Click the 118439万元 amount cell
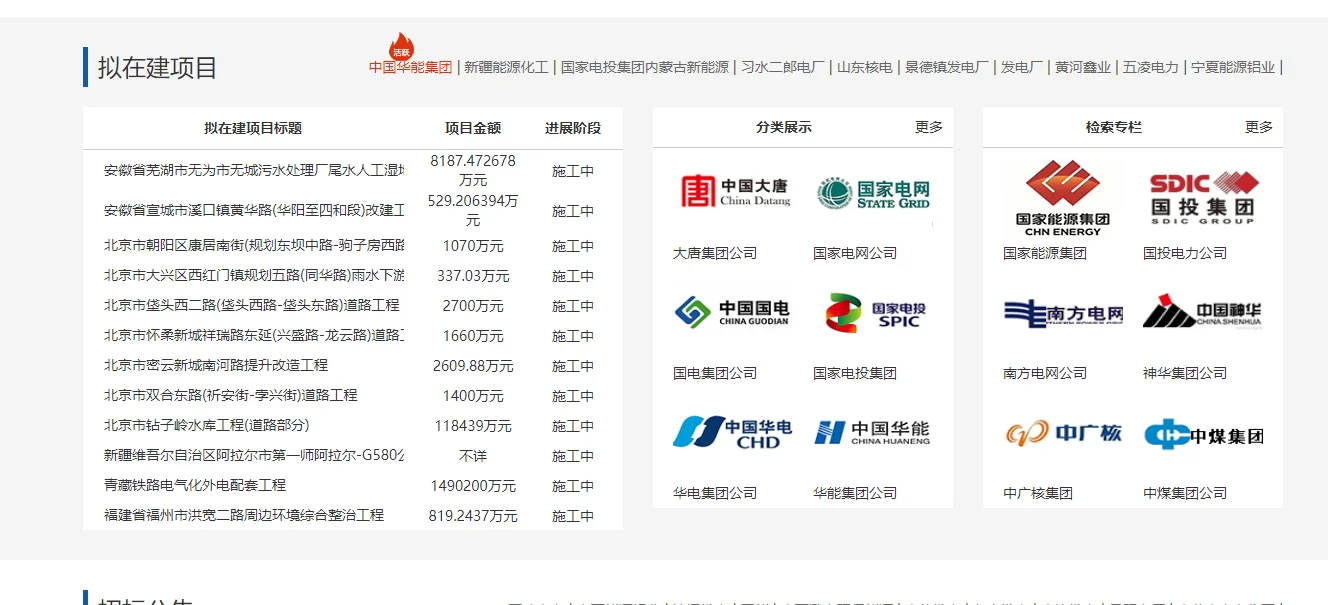The width and height of the screenshot is (1328, 605). 473,426
